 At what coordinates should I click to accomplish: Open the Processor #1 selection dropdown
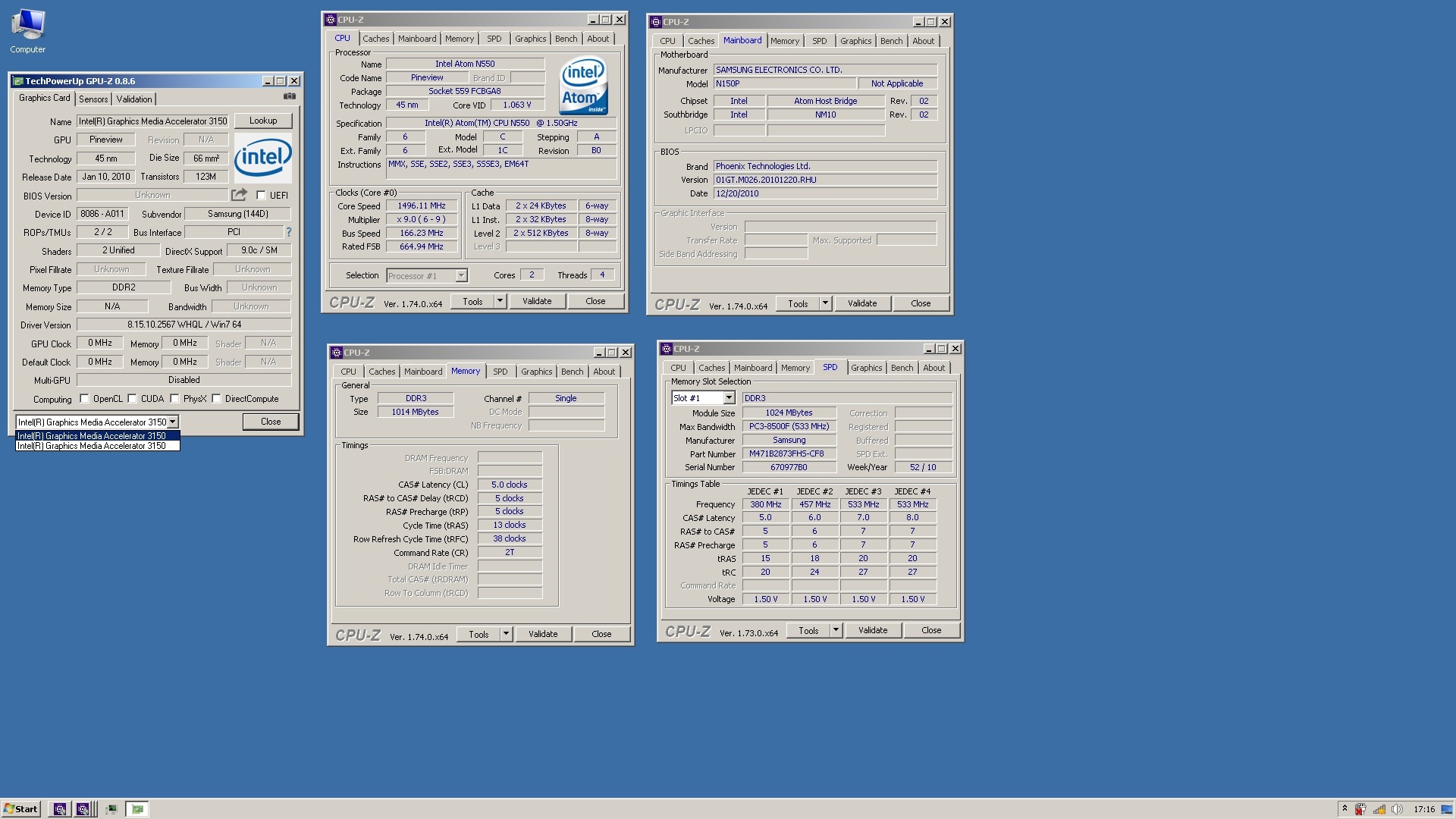click(461, 276)
